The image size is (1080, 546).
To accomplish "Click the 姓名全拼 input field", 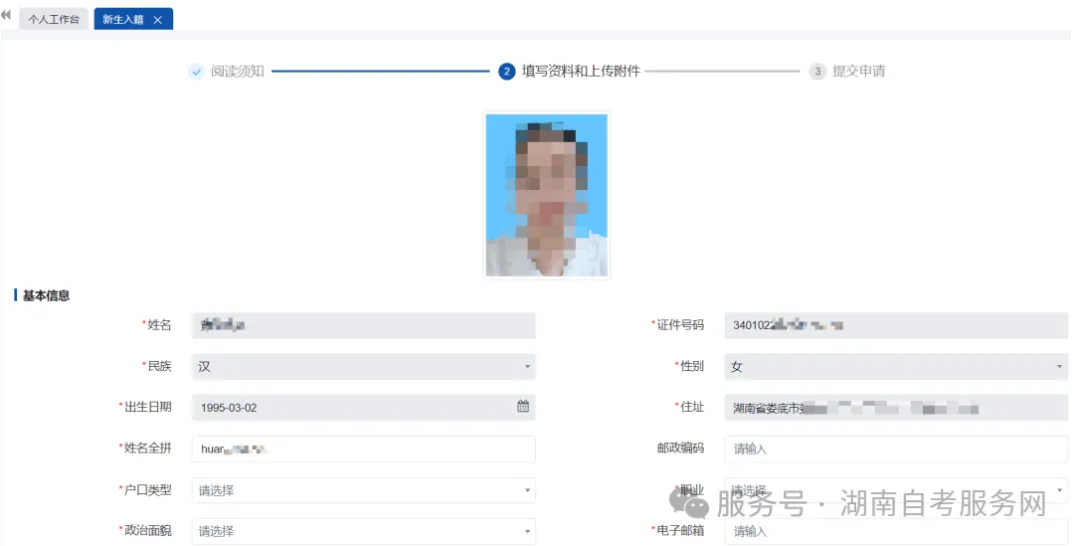I will tap(363, 449).
